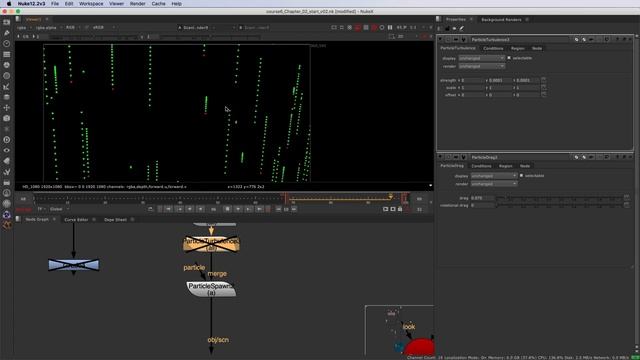
Task: Click the Transform nodes toolbar icon
Action: (x=7, y=107)
